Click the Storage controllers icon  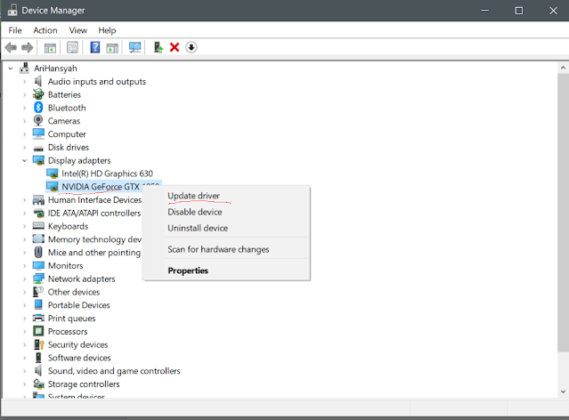click(38, 384)
